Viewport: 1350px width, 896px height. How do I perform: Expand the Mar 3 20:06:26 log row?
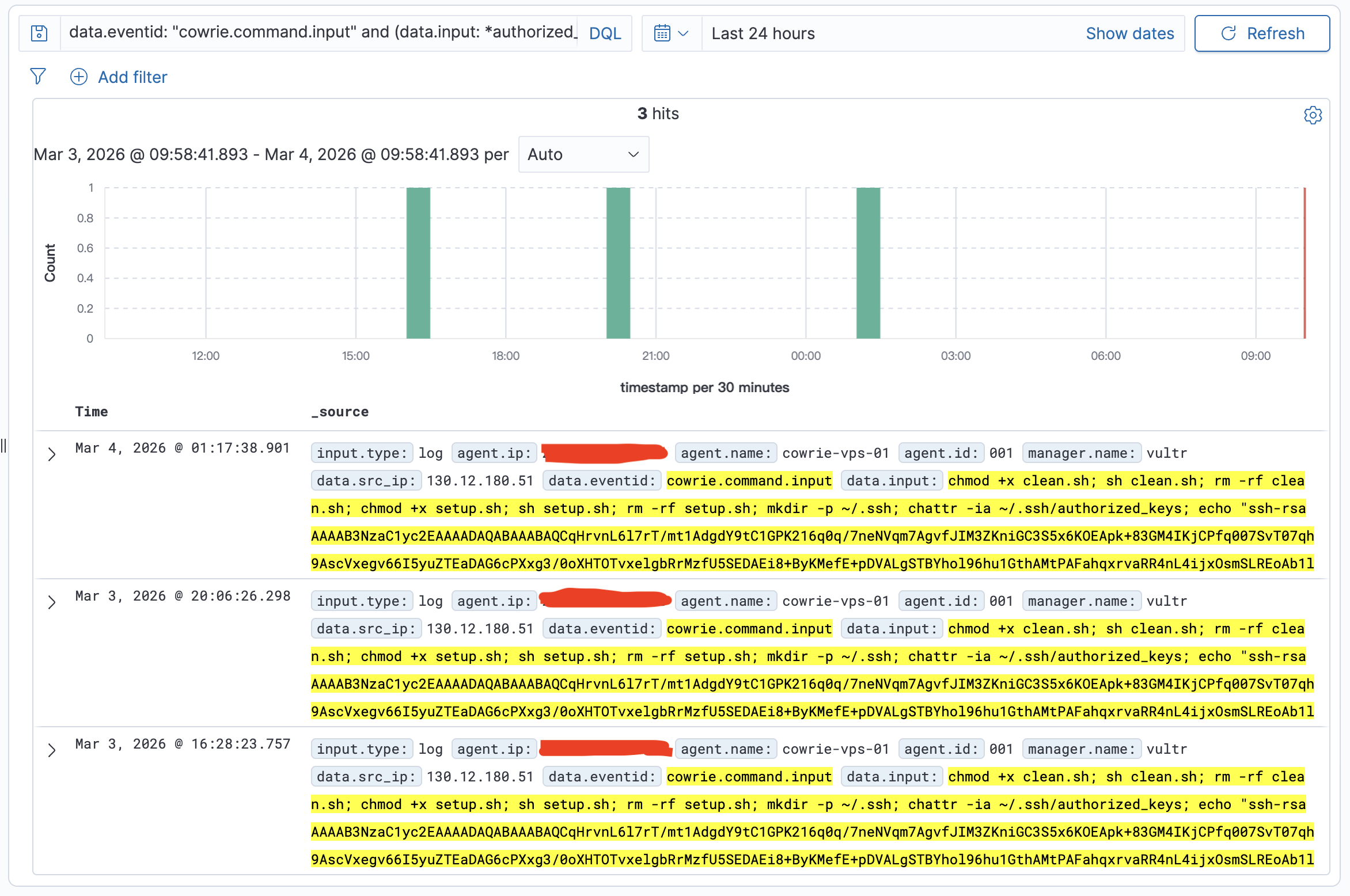52,602
